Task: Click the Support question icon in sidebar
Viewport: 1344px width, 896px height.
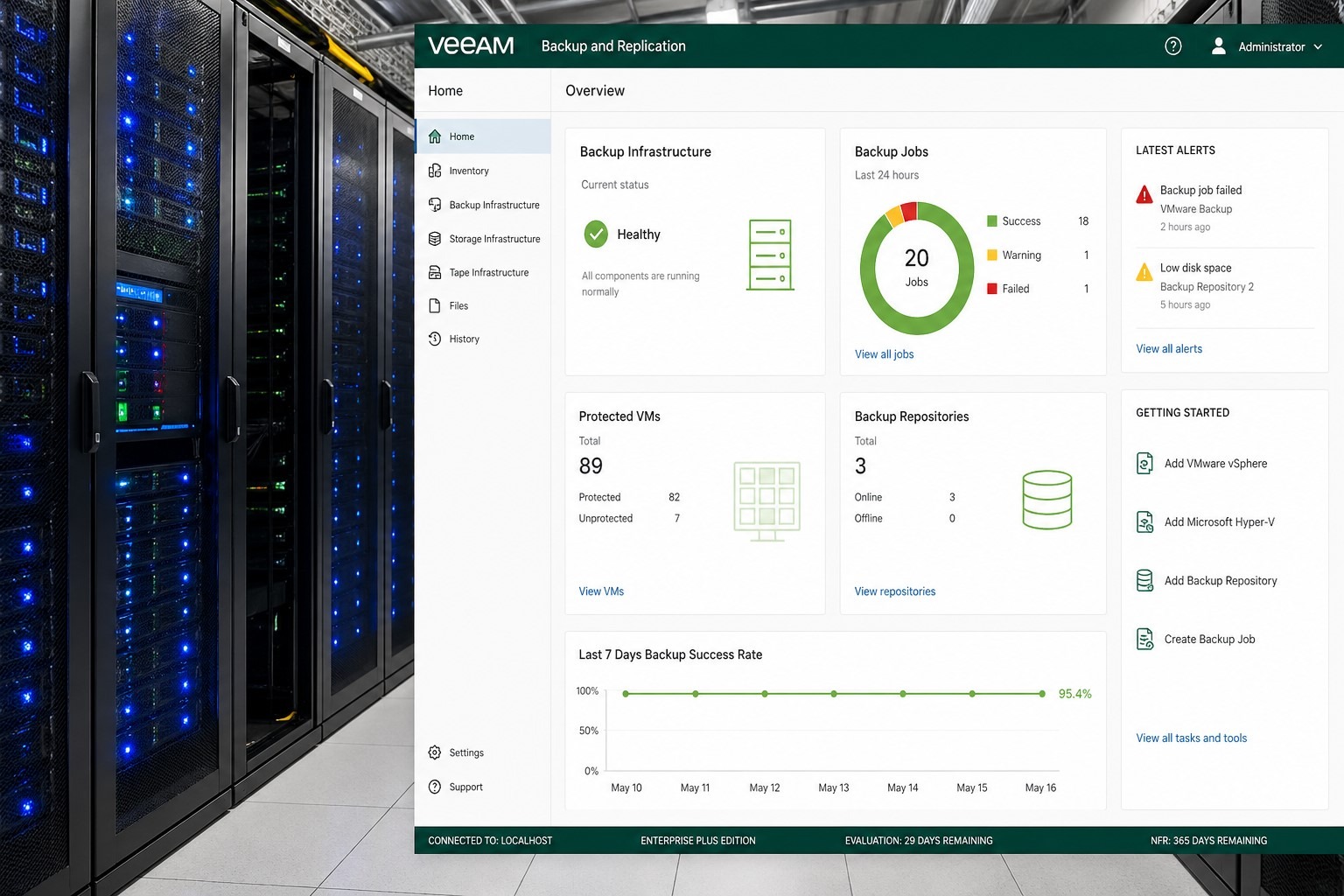Action: tap(435, 787)
